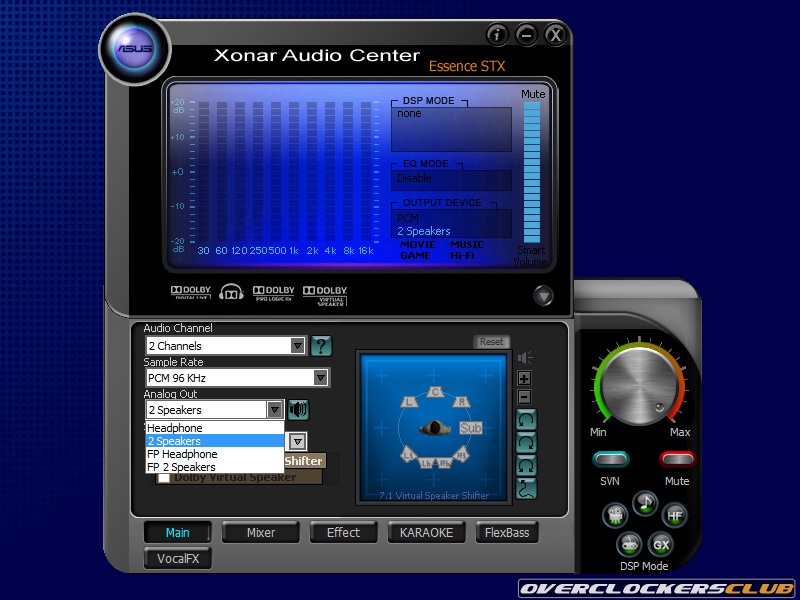Enable Music DSP mode note icon
800x600 pixels.
tap(645, 504)
